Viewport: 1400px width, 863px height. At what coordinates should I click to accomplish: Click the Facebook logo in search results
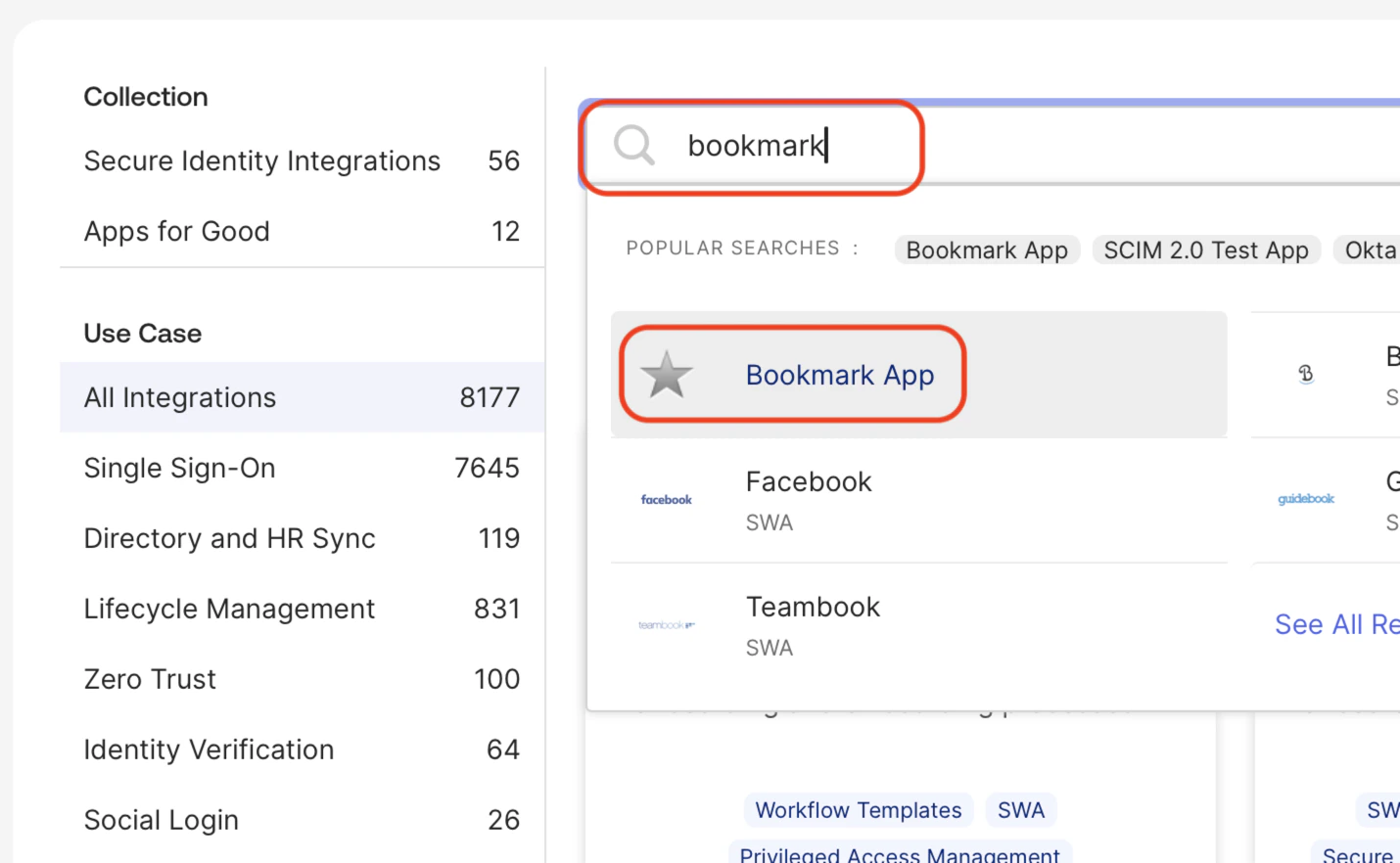(666, 499)
